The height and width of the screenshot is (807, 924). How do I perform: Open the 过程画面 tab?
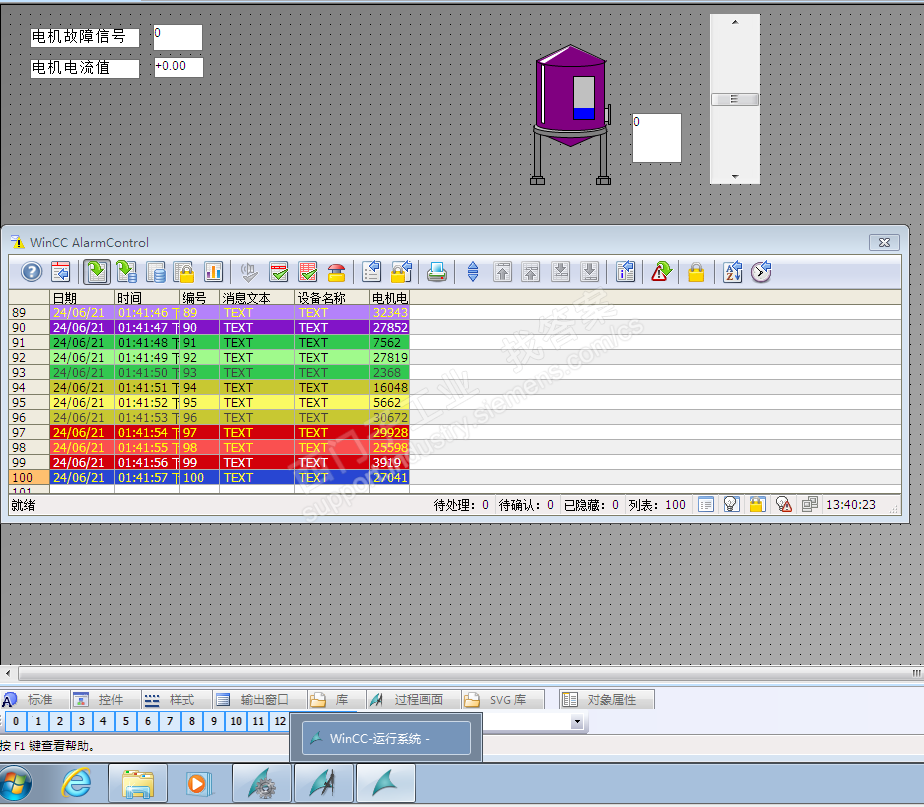[413, 700]
